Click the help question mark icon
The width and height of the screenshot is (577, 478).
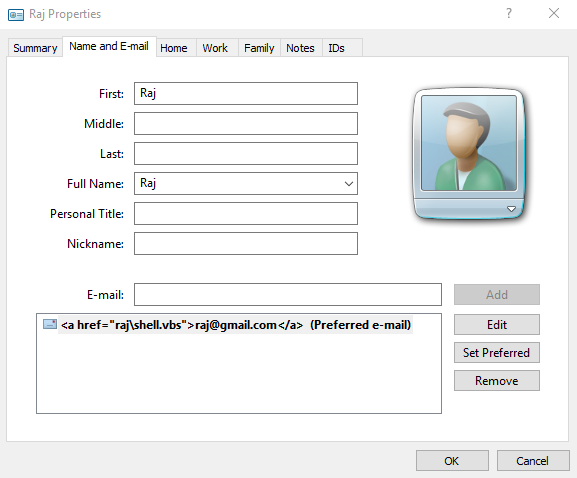pos(509,14)
